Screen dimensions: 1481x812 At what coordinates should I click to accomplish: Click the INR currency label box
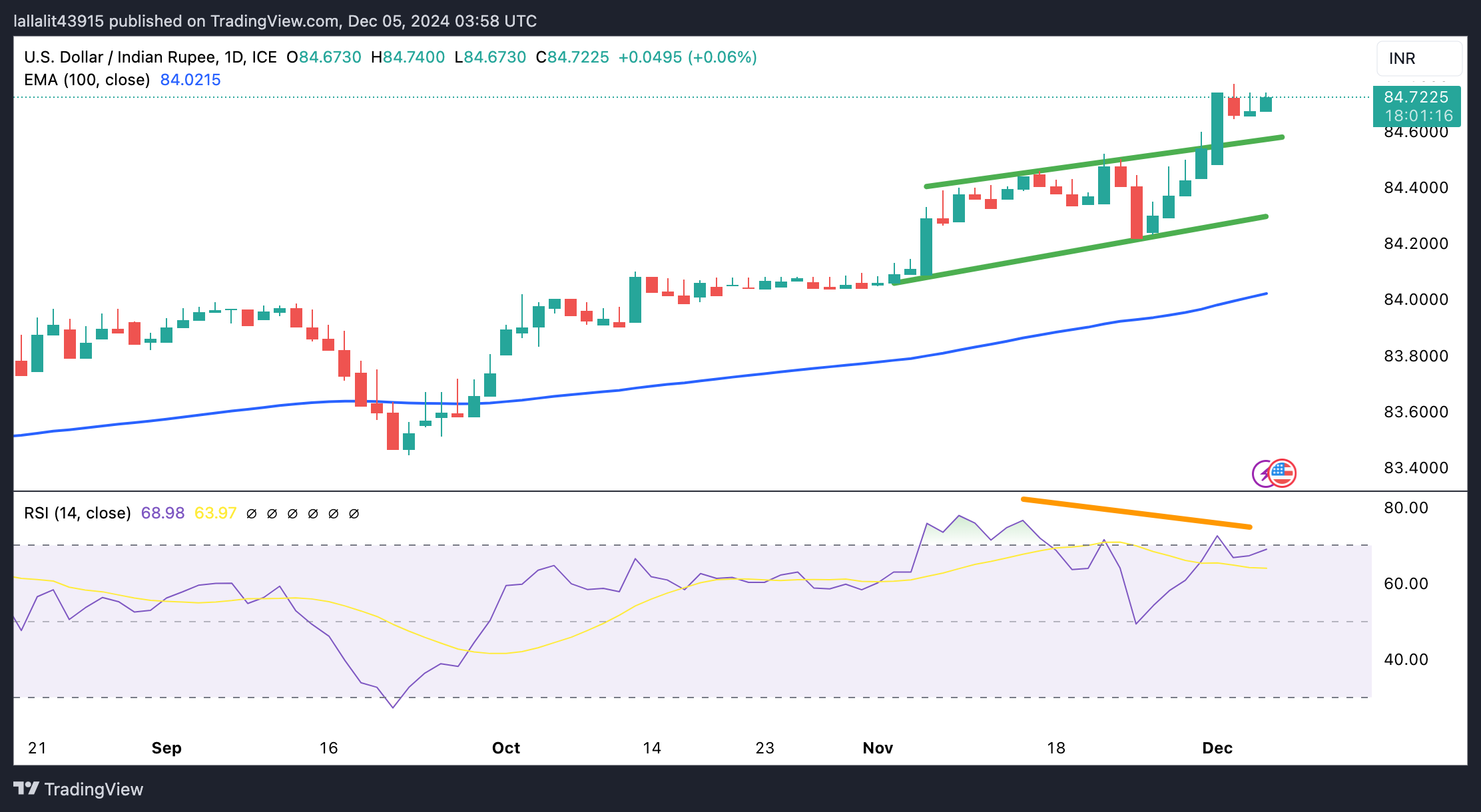pos(1419,59)
